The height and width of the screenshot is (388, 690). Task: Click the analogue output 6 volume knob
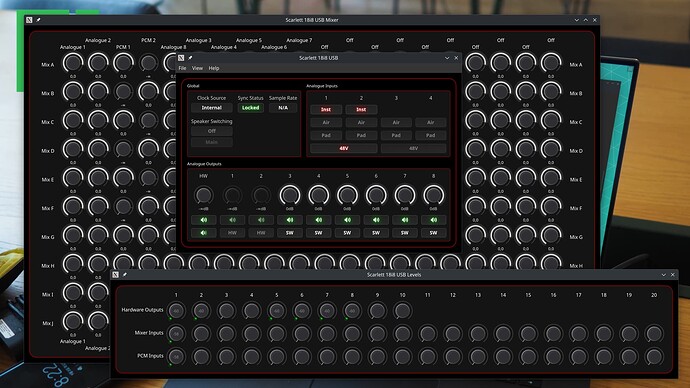coord(376,195)
